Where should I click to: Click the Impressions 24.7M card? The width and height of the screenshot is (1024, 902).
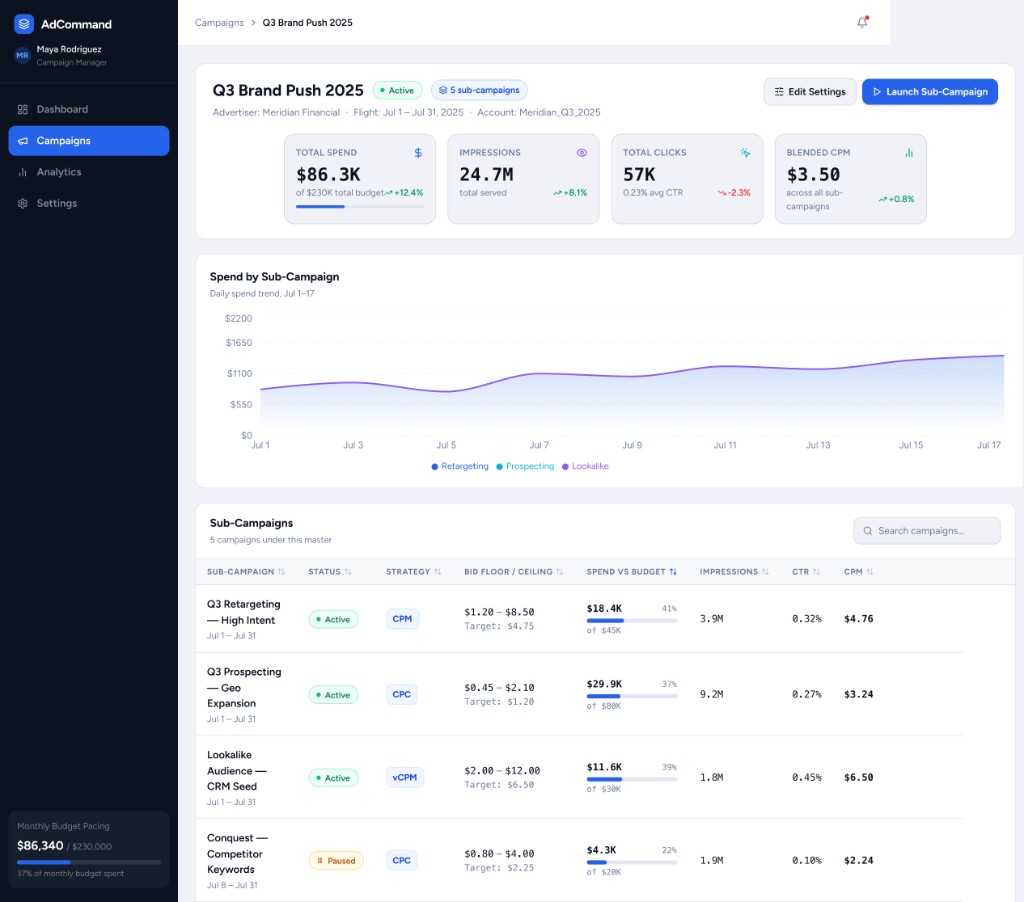point(523,179)
